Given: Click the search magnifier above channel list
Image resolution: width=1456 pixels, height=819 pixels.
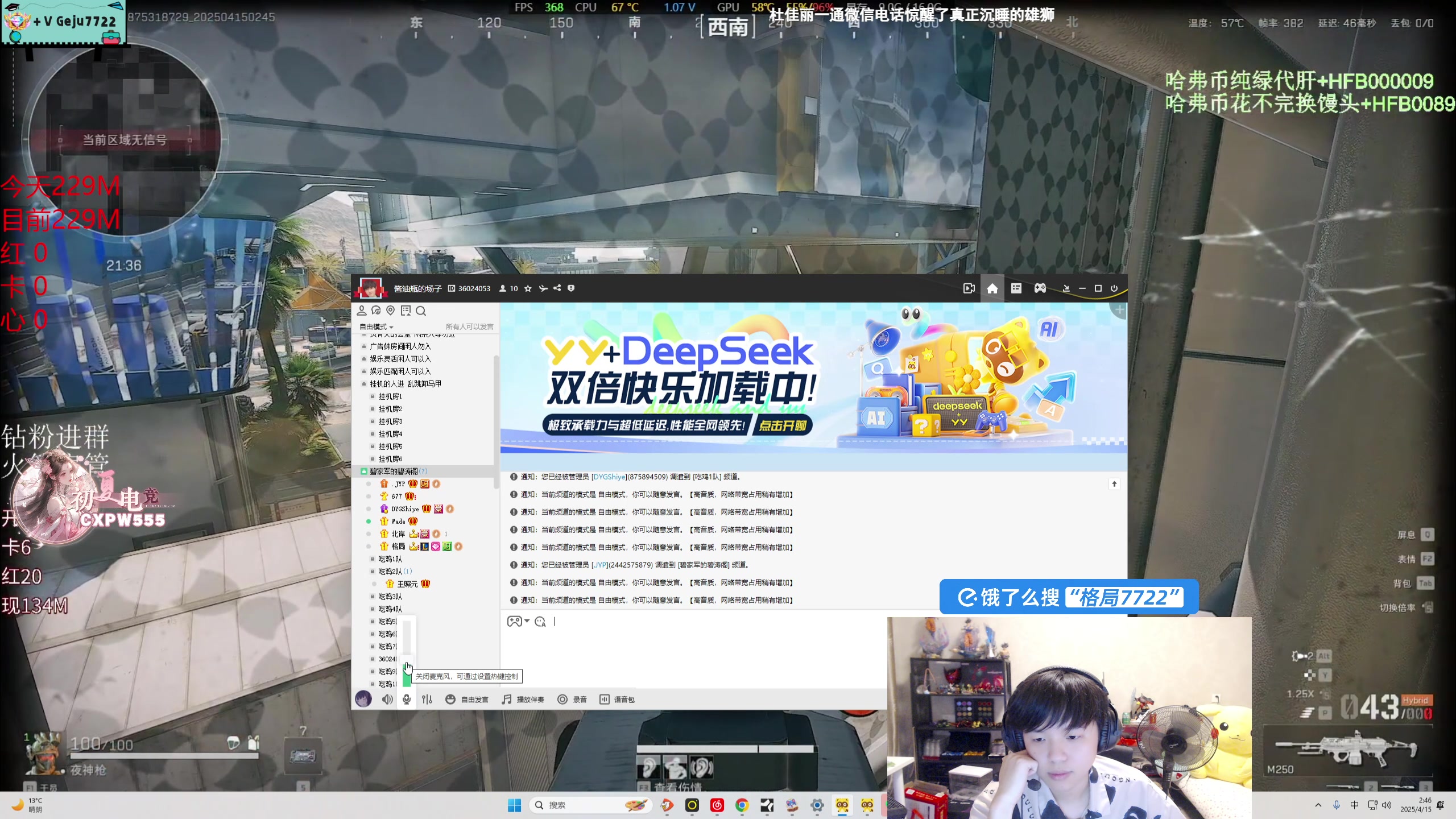Looking at the screenshot, I should [x=421, y=311].
